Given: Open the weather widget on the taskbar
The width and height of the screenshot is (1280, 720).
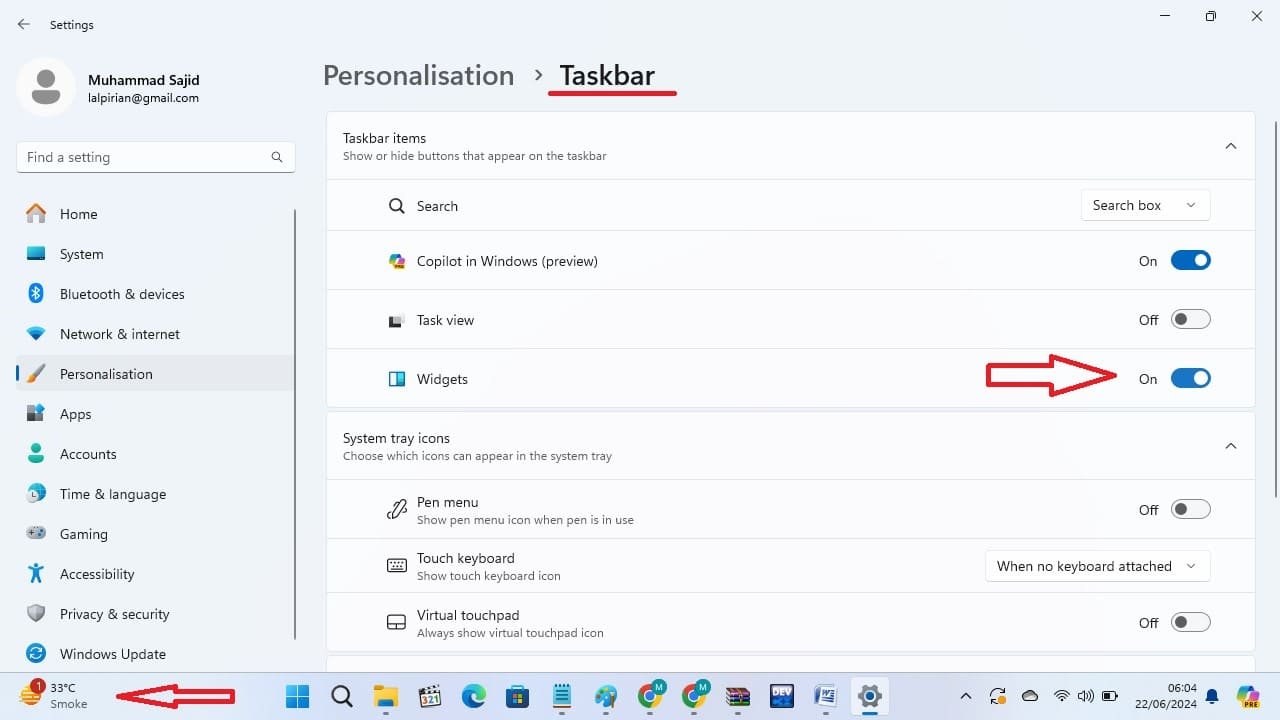Looking at the screenshot, I should coord(53,695).
